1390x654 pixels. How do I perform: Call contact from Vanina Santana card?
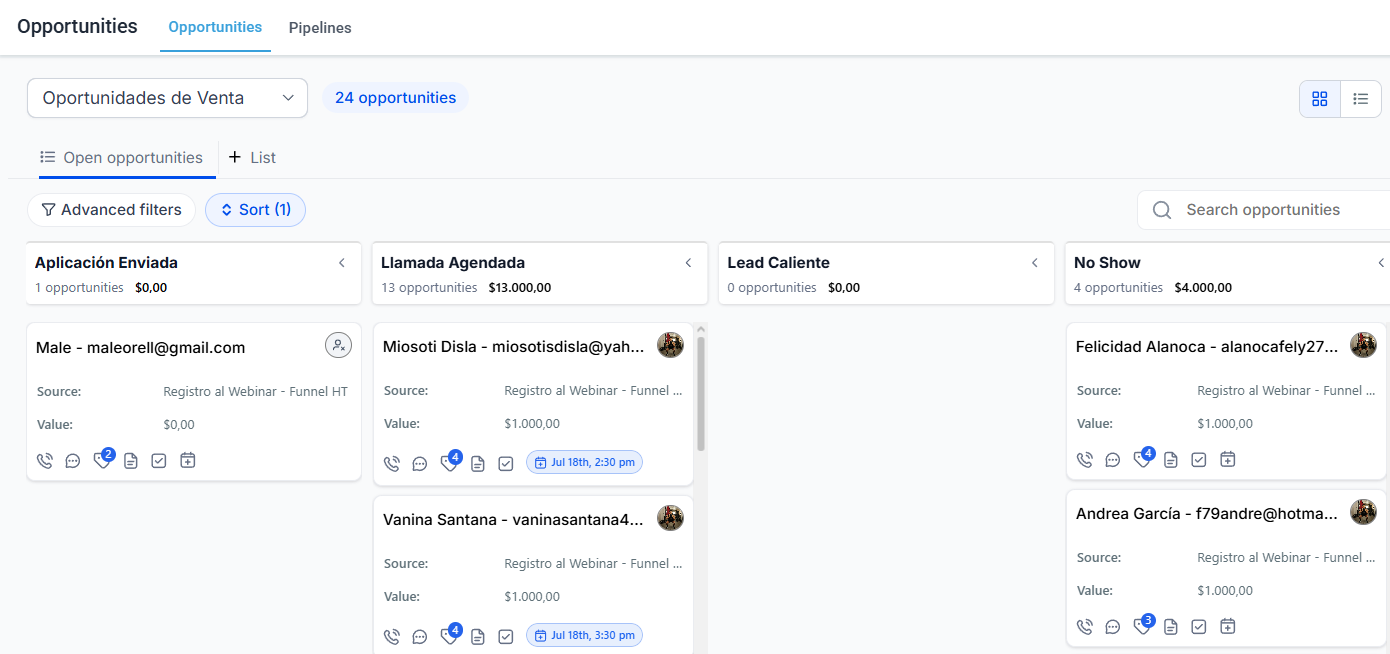[x=392, y=636]
